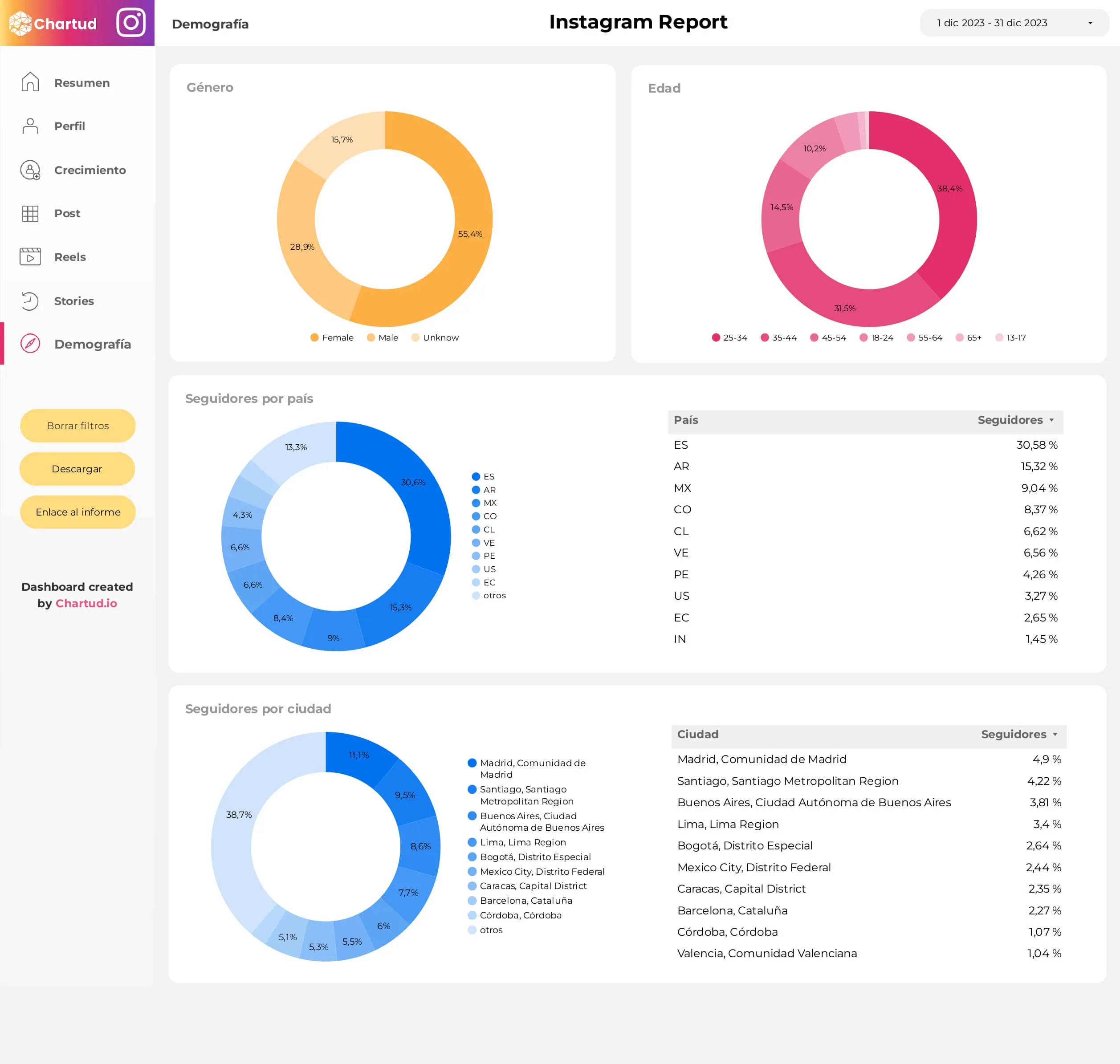Open the Crecimiento growth icon
Viewport: 1120px width, 1064px height.
tap(30, 170)
